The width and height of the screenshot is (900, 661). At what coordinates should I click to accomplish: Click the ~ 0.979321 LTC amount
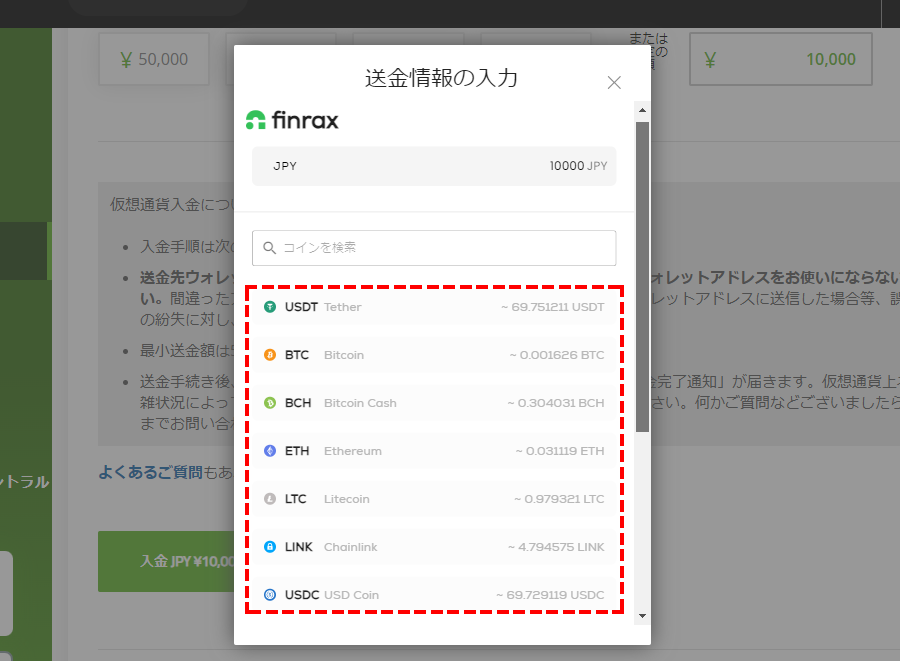coord(559,499)
